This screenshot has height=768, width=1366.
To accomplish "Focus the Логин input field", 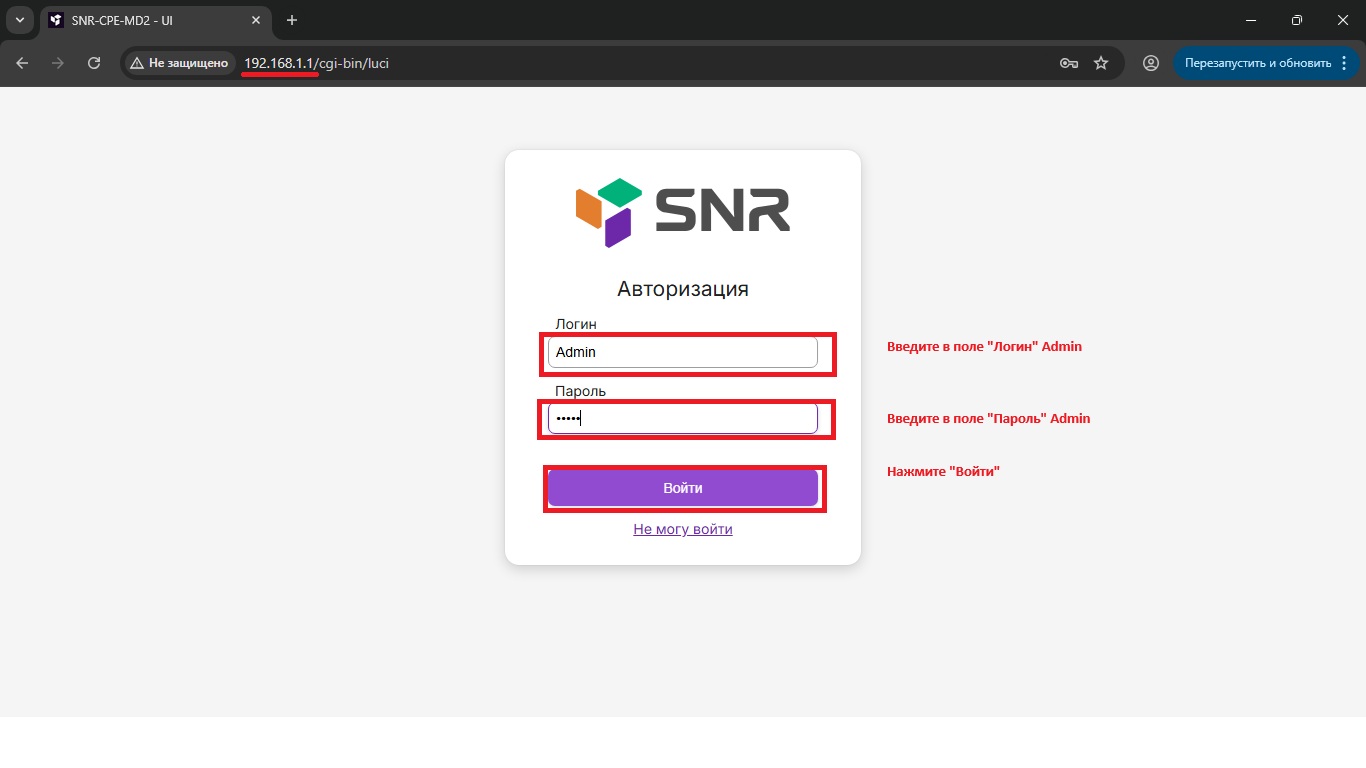I will (683, 352).
